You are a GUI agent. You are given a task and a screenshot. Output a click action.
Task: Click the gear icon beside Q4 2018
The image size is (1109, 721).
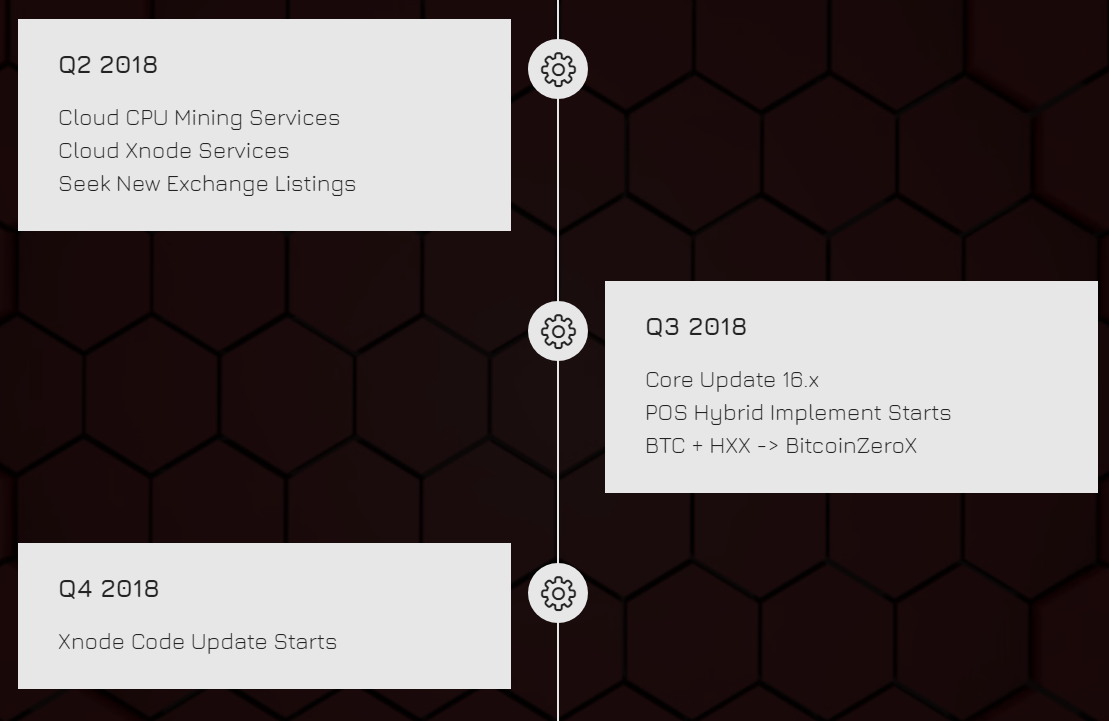pos(558,593)
